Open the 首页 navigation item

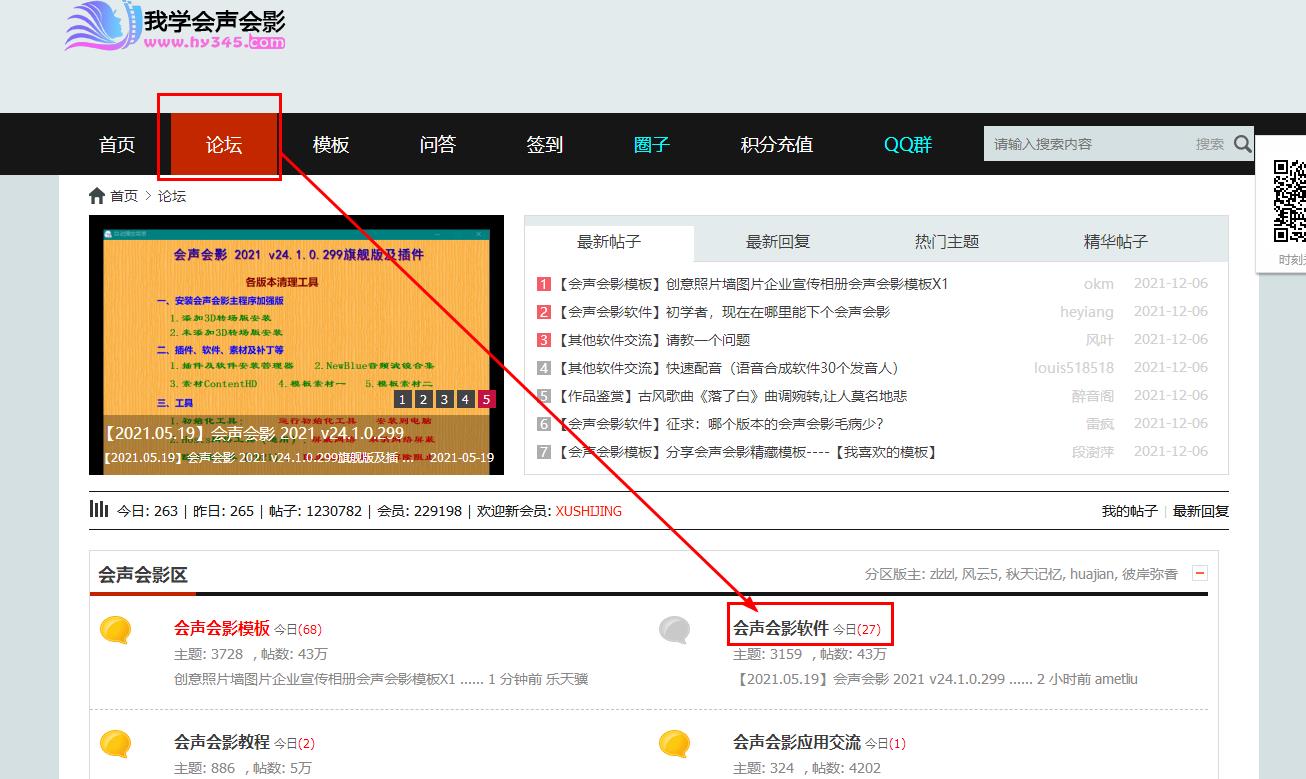(117, 144)
